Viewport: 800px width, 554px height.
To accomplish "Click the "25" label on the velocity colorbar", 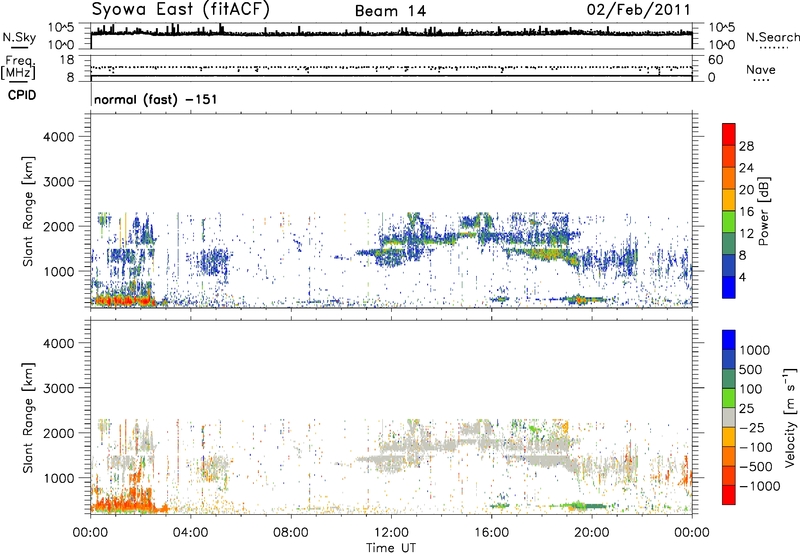I will (746, 409).
